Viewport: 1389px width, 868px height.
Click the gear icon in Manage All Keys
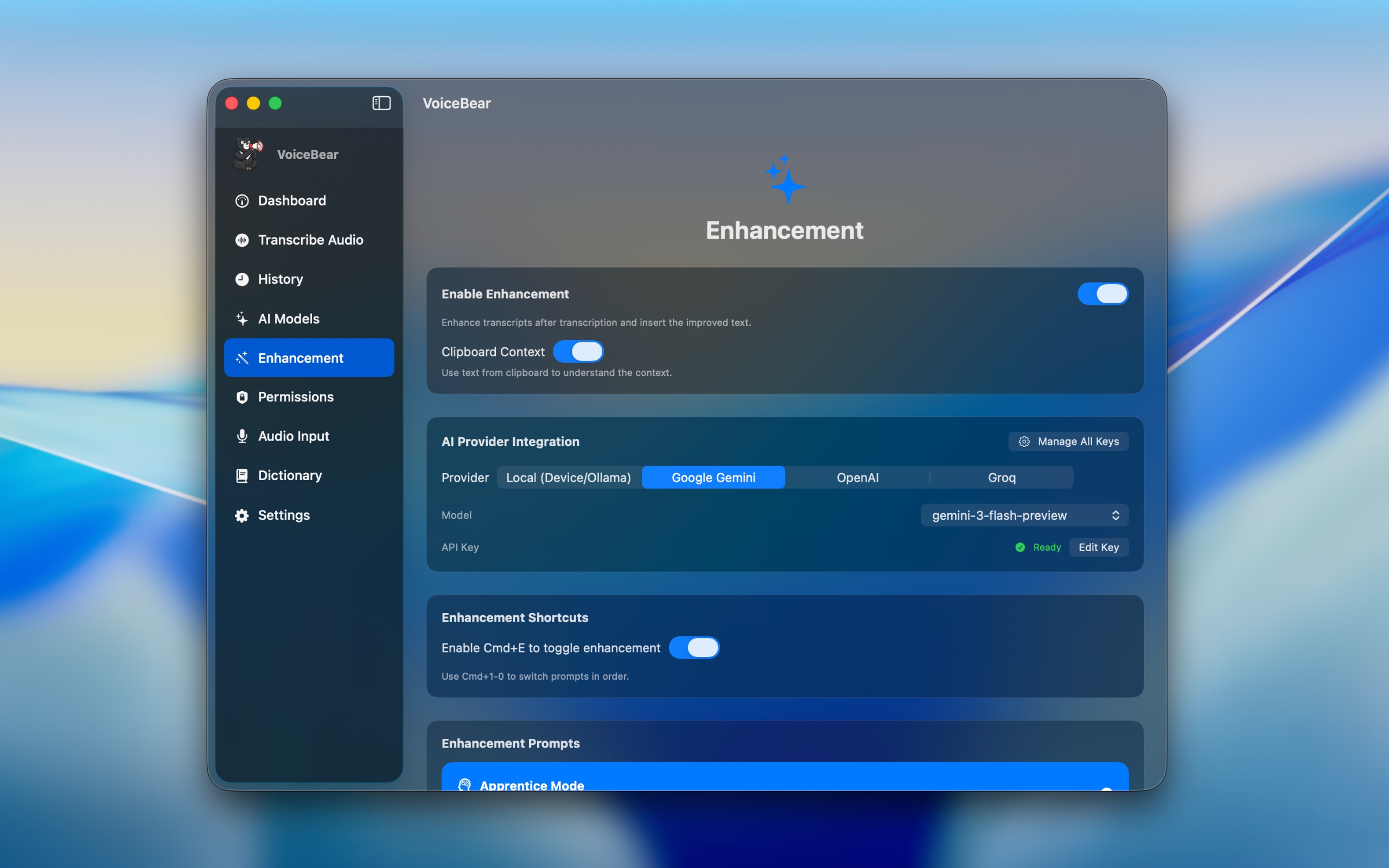pyautogui.click(x=1024, y=442)
